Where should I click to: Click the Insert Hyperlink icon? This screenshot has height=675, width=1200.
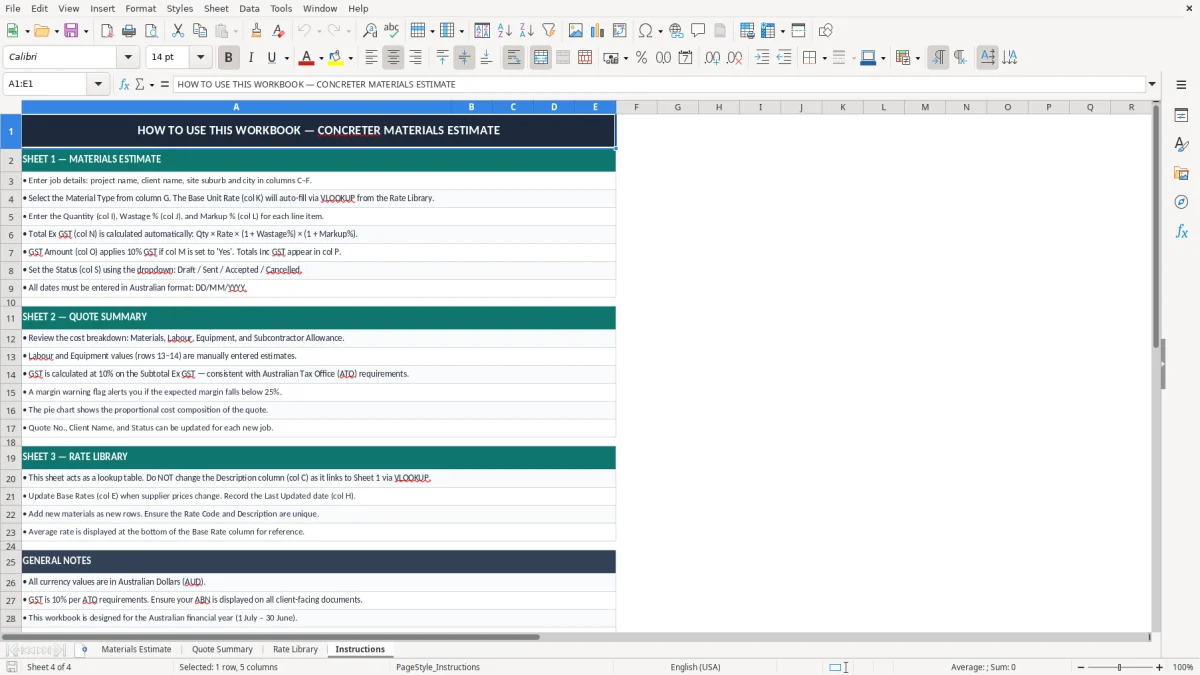(x=676, y=31)
